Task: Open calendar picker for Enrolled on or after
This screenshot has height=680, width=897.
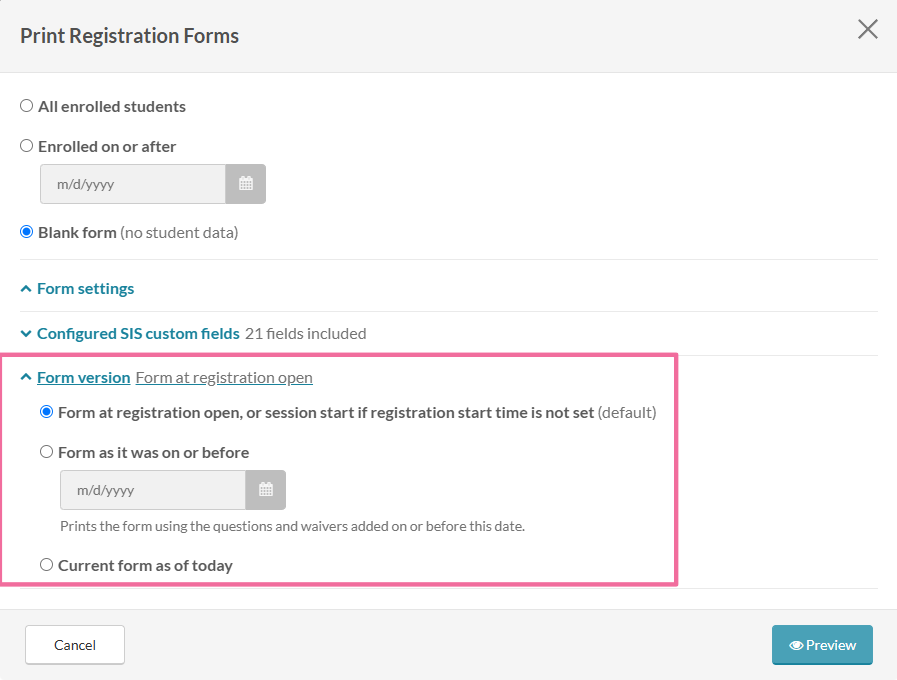Action: click(x=245, y=184)
